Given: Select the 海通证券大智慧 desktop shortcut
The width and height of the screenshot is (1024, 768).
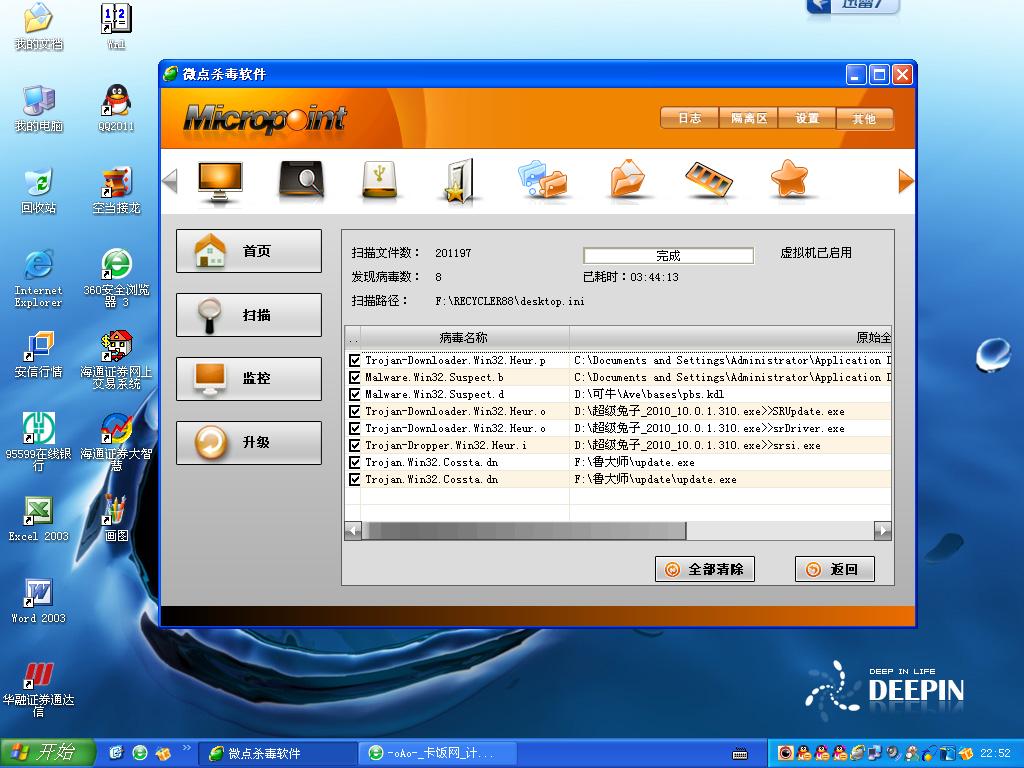Looking at the screenshot, I should (x=116, y=441).
